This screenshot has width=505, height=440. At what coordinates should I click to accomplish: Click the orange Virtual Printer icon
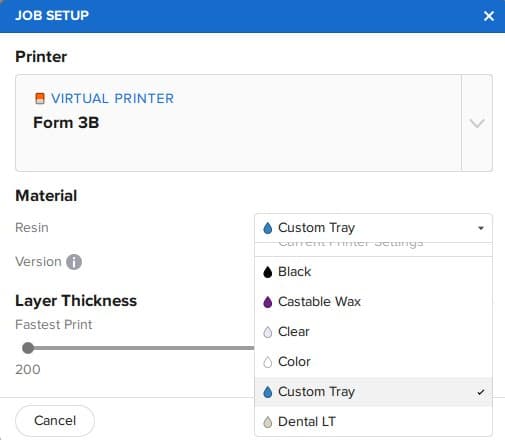(40, 98)
